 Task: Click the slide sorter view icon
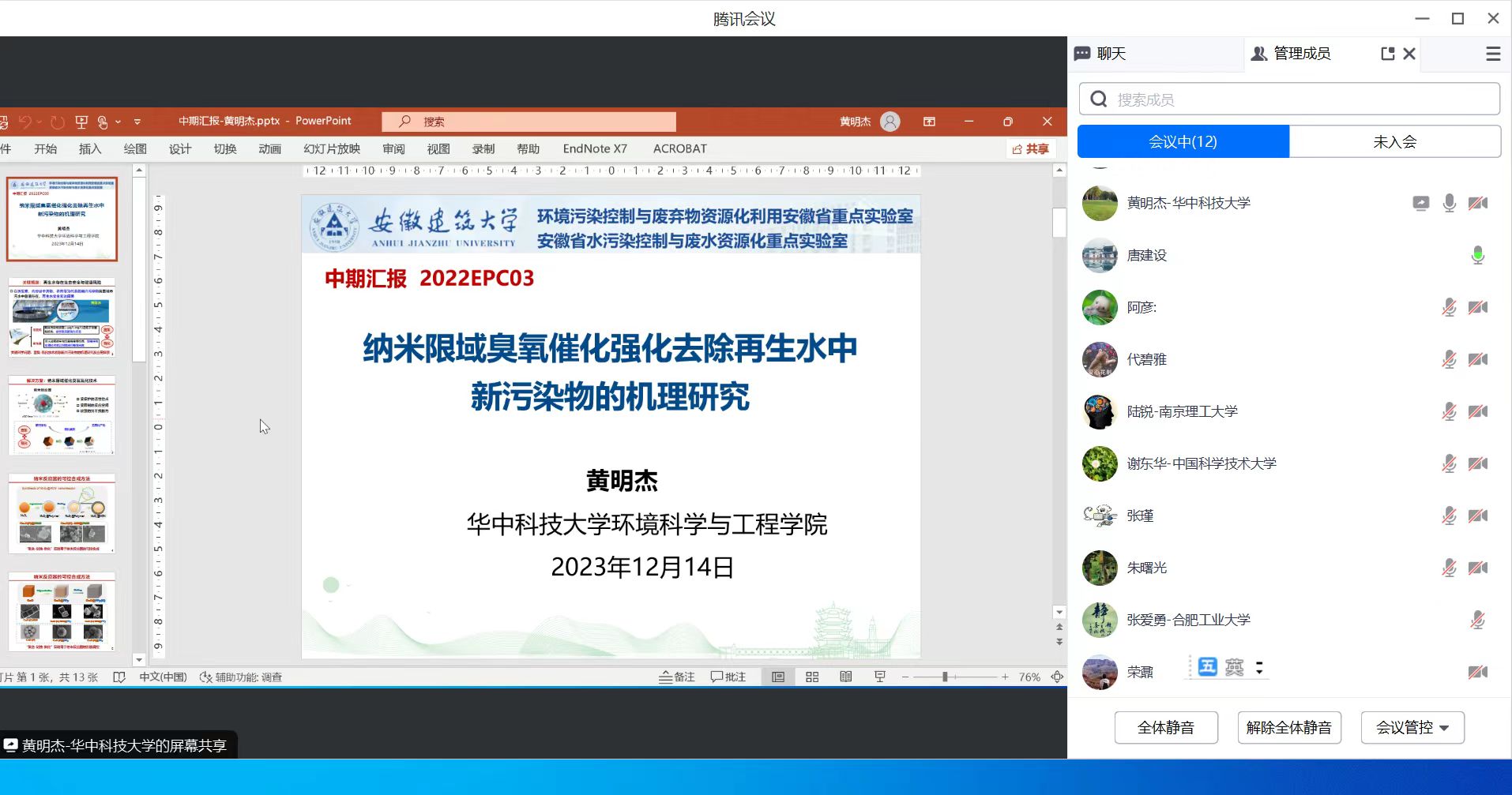pos(811,677)
